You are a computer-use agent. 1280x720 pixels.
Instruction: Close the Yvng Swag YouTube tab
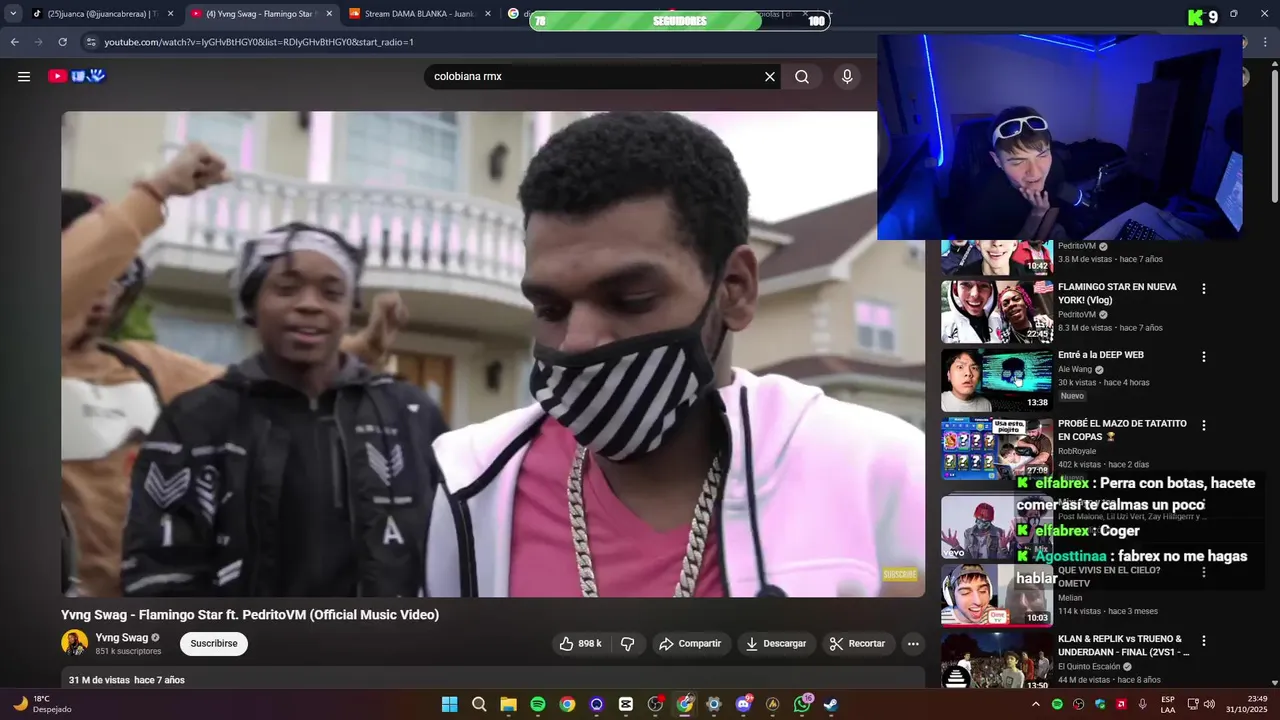[329, 14]
